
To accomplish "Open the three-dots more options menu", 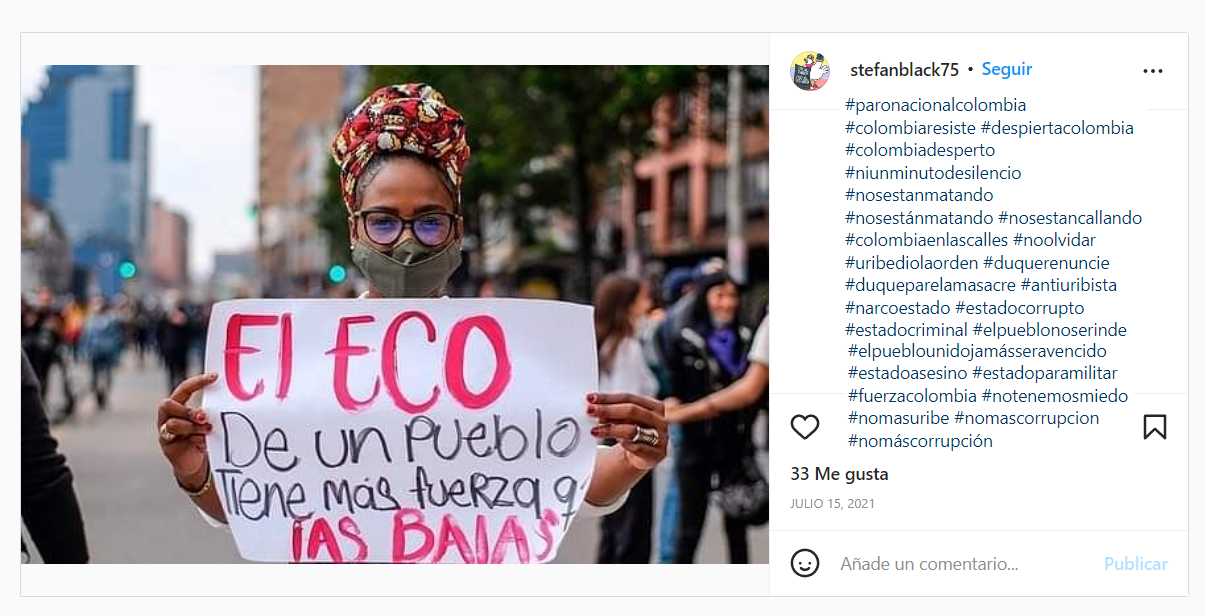I will pyautogui.click(x=1153, y=71).
